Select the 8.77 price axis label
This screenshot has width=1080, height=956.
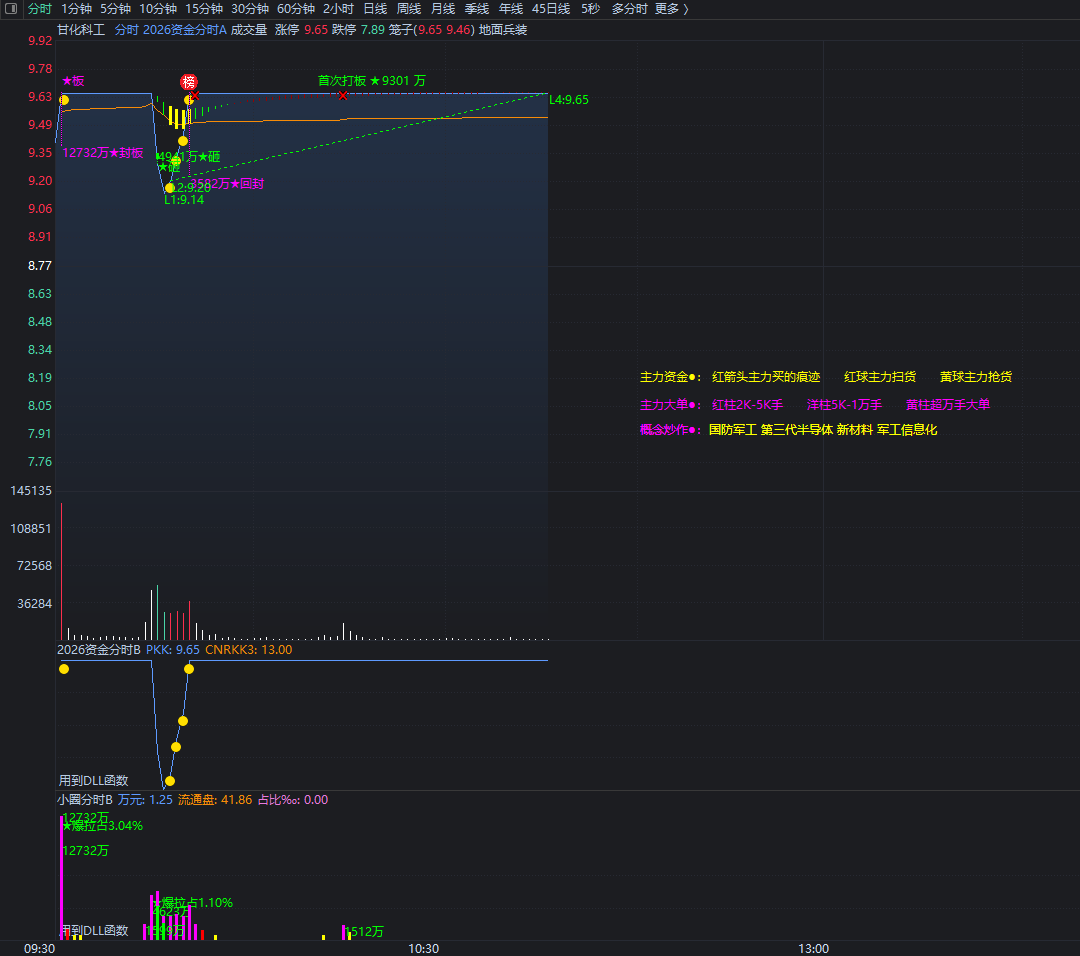click(40, 266)
